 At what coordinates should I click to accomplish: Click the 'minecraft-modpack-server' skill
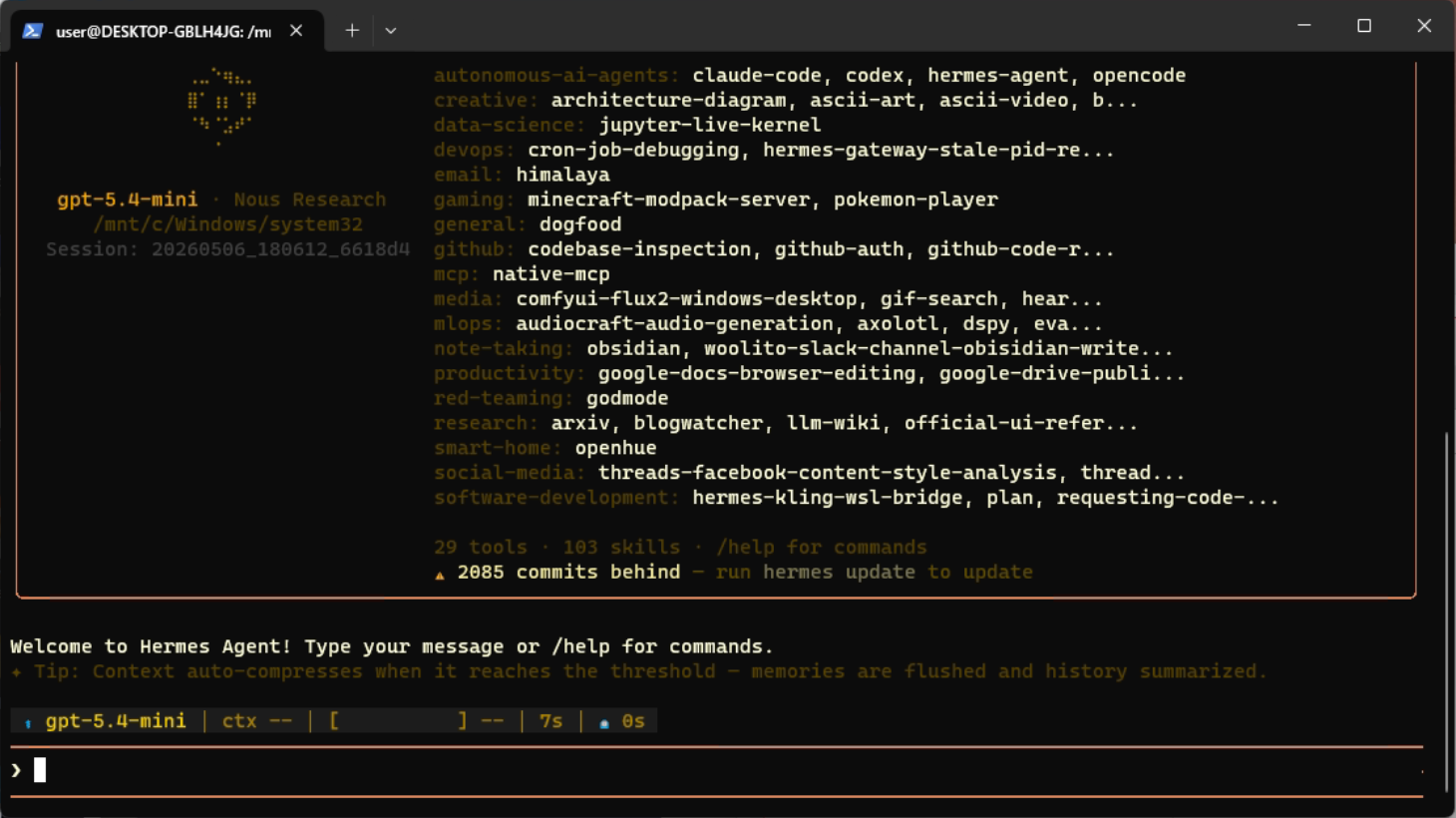coord(668,200)
